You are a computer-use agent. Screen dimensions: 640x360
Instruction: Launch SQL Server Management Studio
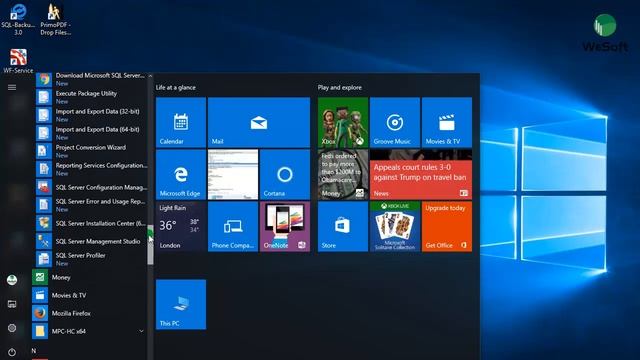pyautogui.click(x=90, y=241)
